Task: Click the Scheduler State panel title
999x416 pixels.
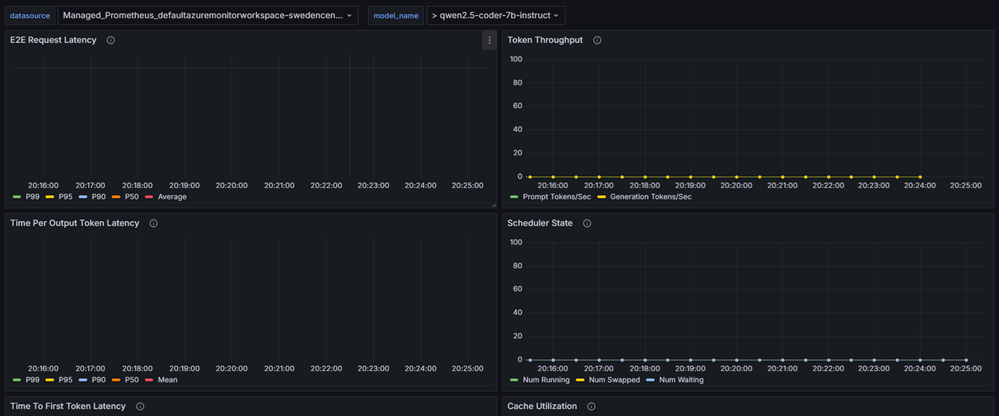Action: [x=540, y=224]
